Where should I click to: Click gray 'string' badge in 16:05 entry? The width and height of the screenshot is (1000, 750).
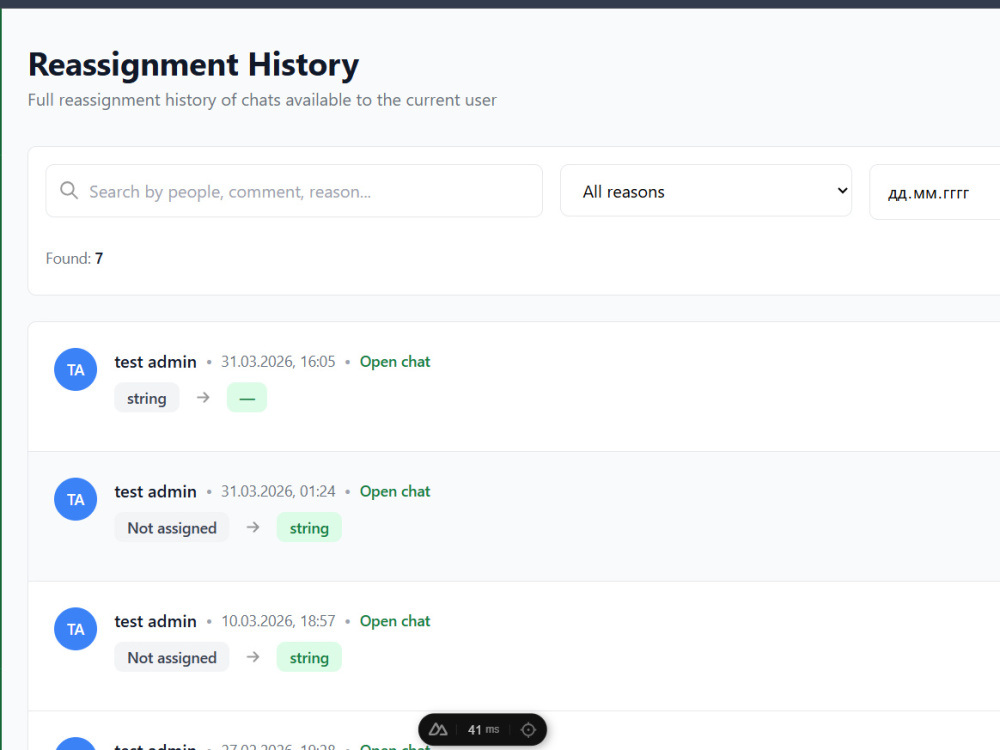pyautogui.click(x=147, y=398)
